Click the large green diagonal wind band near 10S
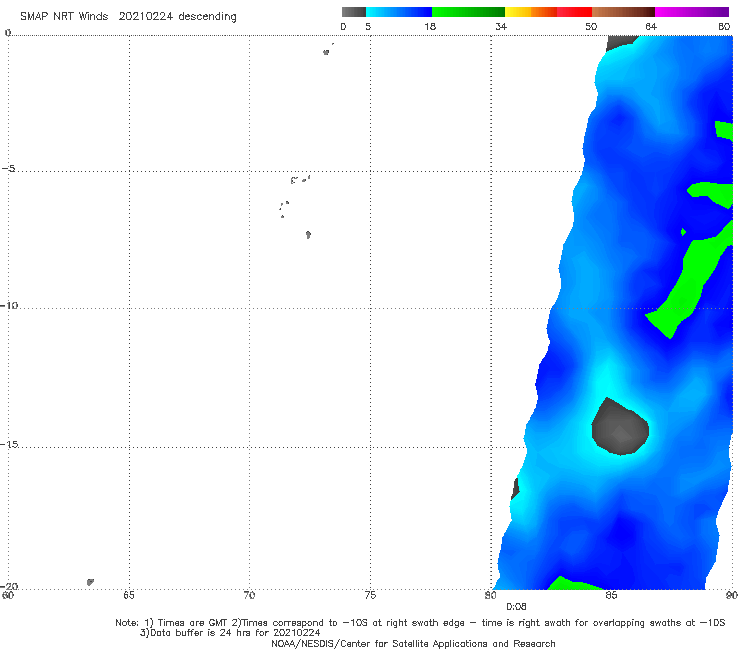The image size is (740, 650). (x=689, y=279)
